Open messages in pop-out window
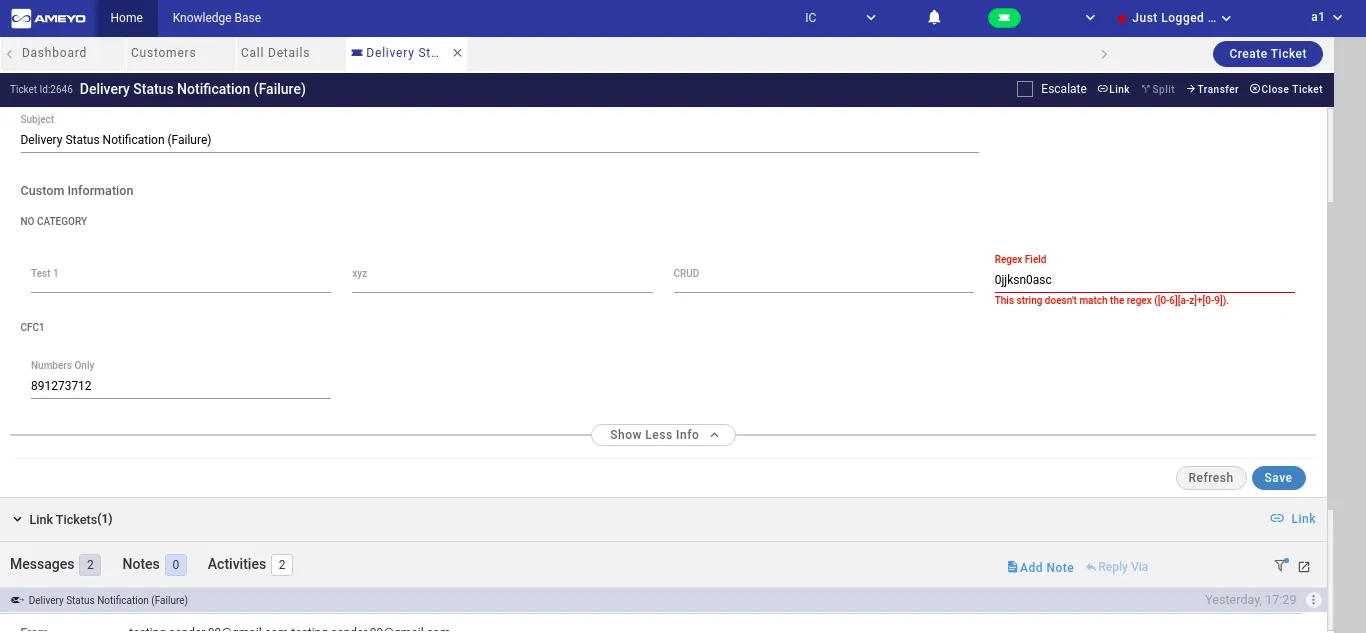The width and height of the screenshot is (1366, 633). coord(1304,567)
